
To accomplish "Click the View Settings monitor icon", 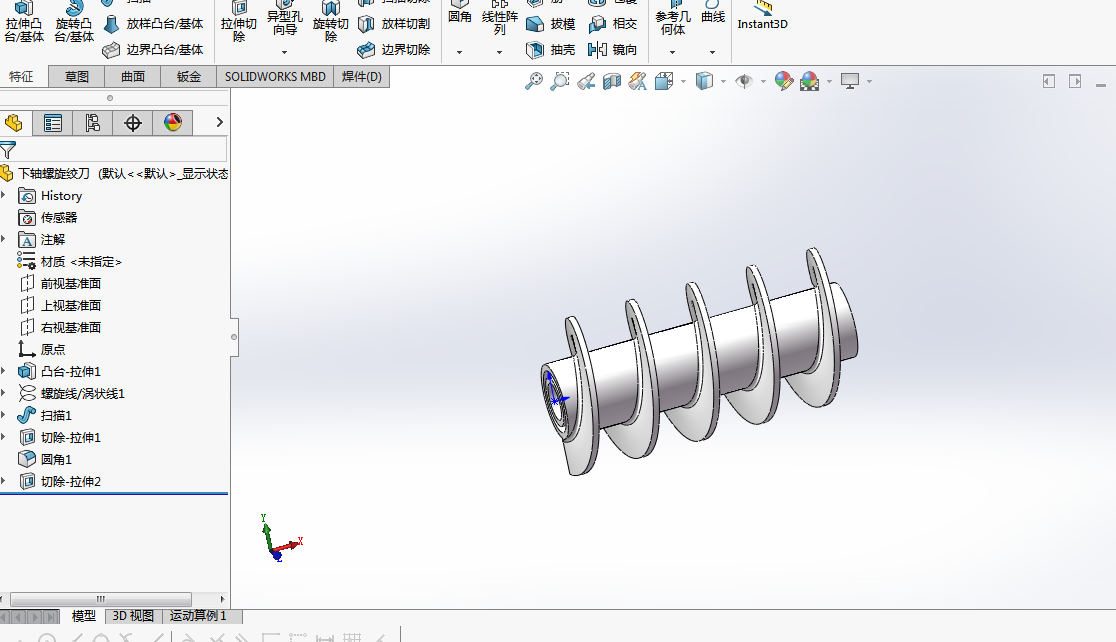I will coord(850,81).
